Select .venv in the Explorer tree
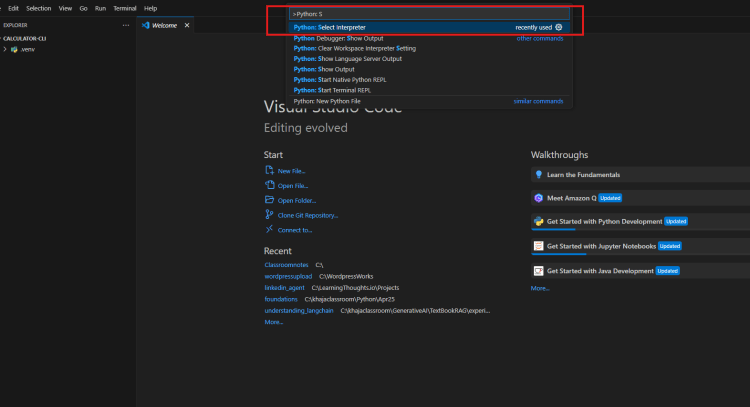Screen dimensions: 750x407 click(x=68, y=49)
